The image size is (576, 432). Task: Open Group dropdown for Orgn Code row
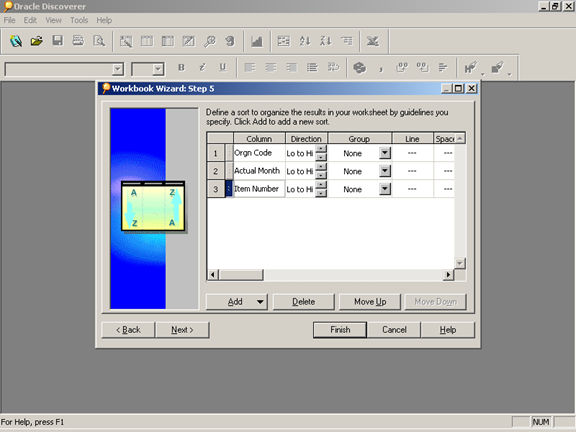point(385,153)
